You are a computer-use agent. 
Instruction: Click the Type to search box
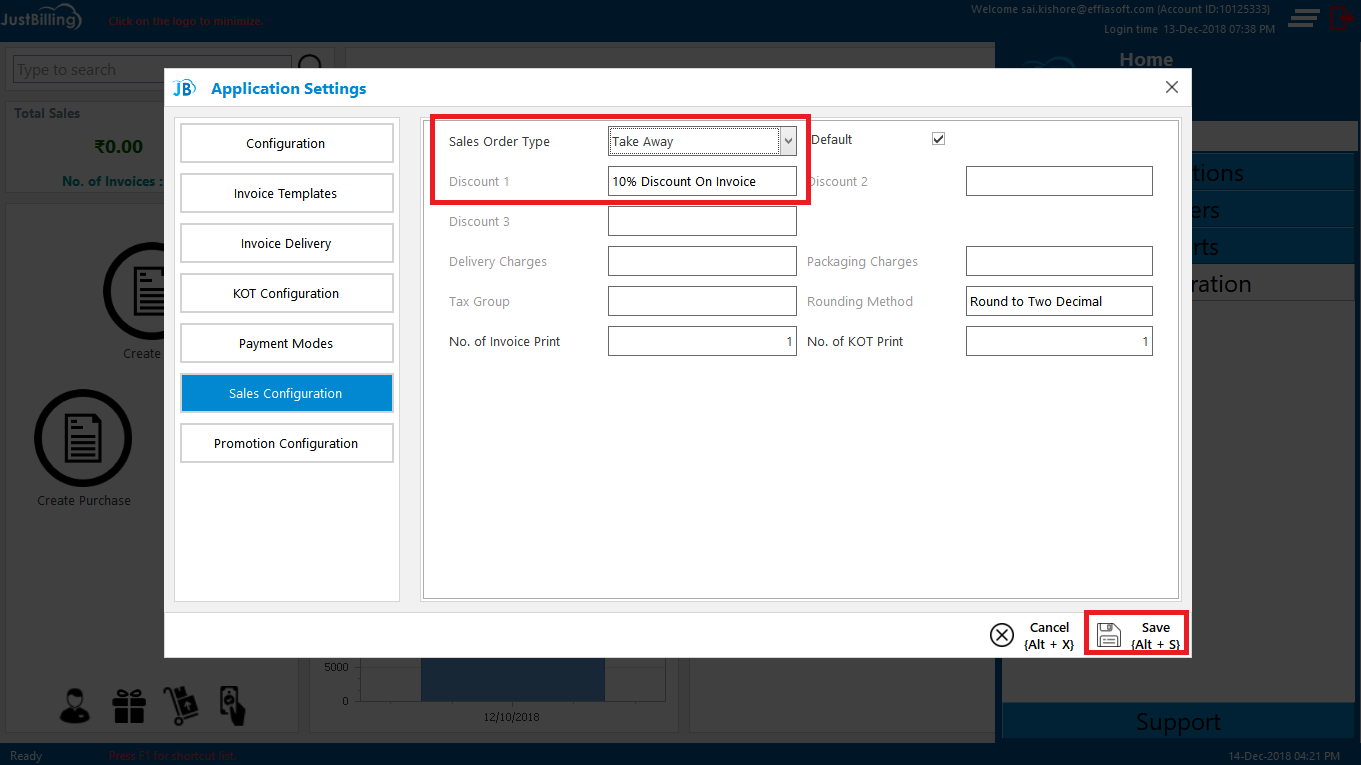click(x=153, y=69)
